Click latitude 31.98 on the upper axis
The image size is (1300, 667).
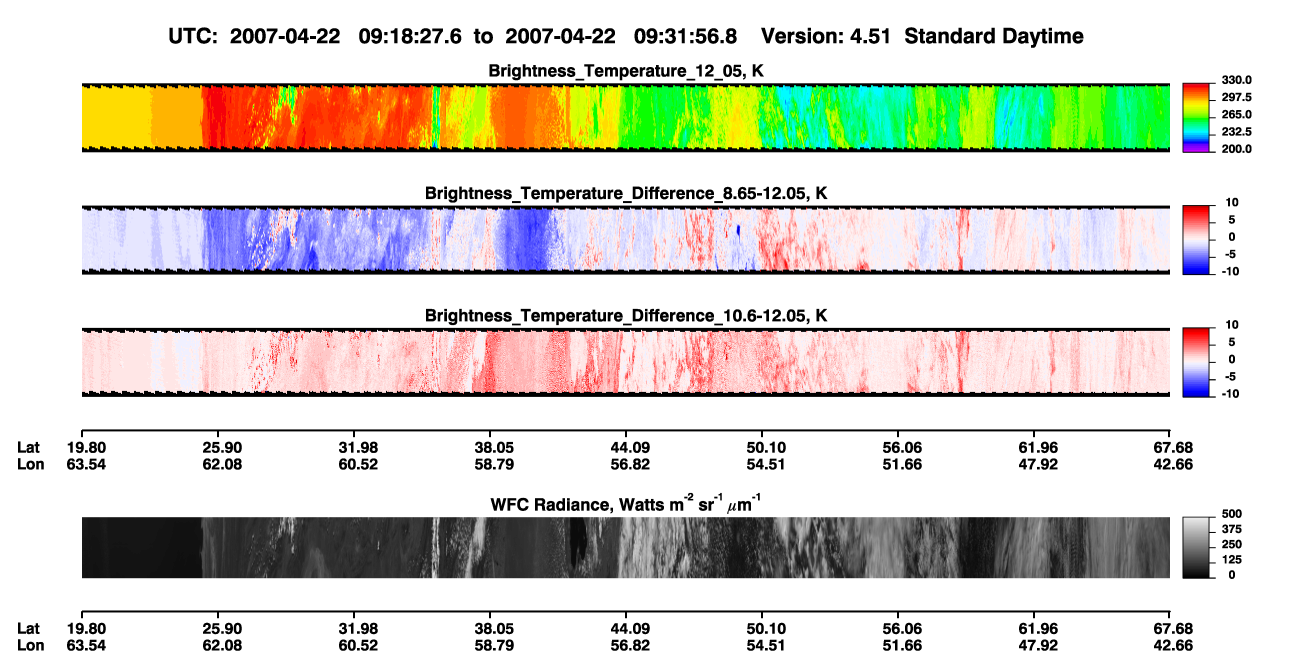[359, 448]
